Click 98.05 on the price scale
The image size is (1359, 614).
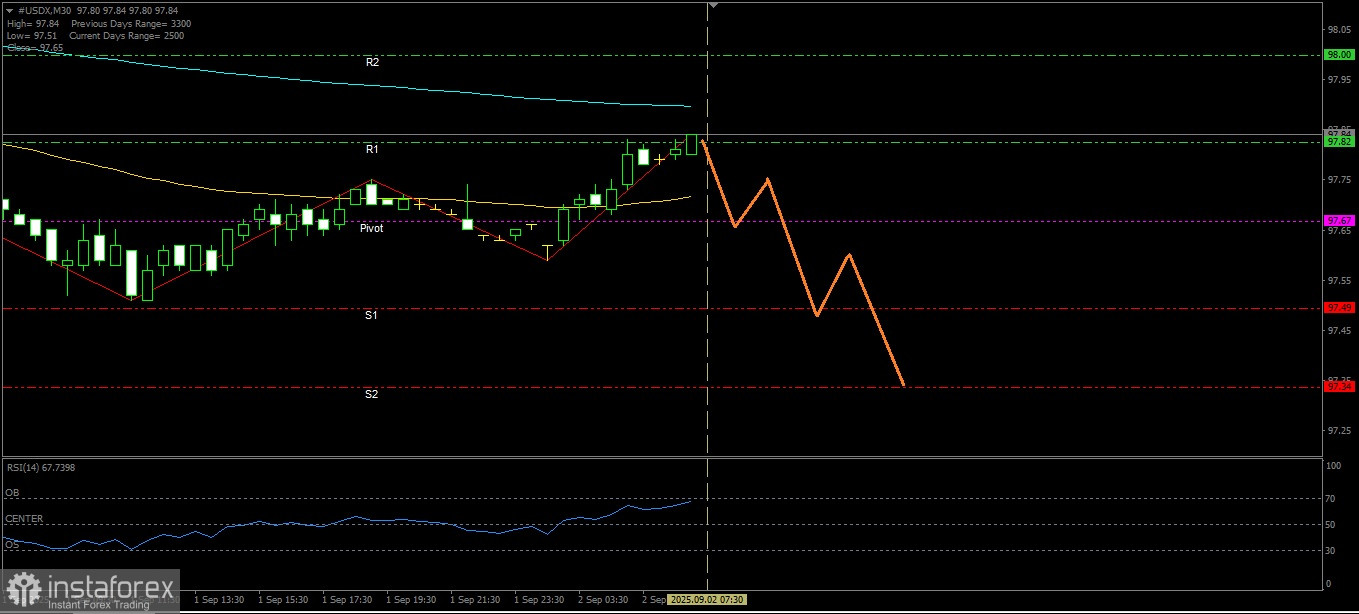coord(1339,30)
